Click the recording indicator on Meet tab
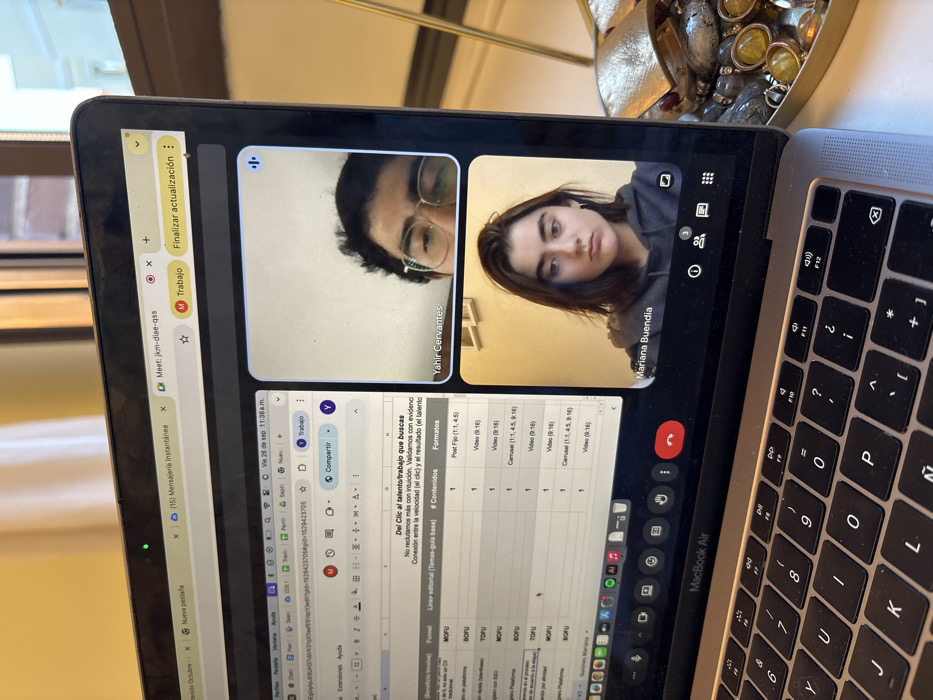This screenshot has width=933, height=700. click(x=150, y=279)
